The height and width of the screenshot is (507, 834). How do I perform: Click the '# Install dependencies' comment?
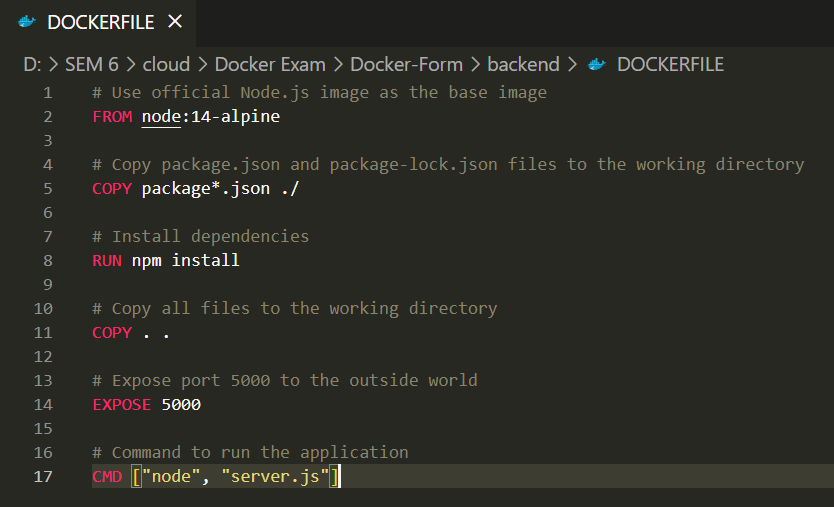[x=201, y=236]
